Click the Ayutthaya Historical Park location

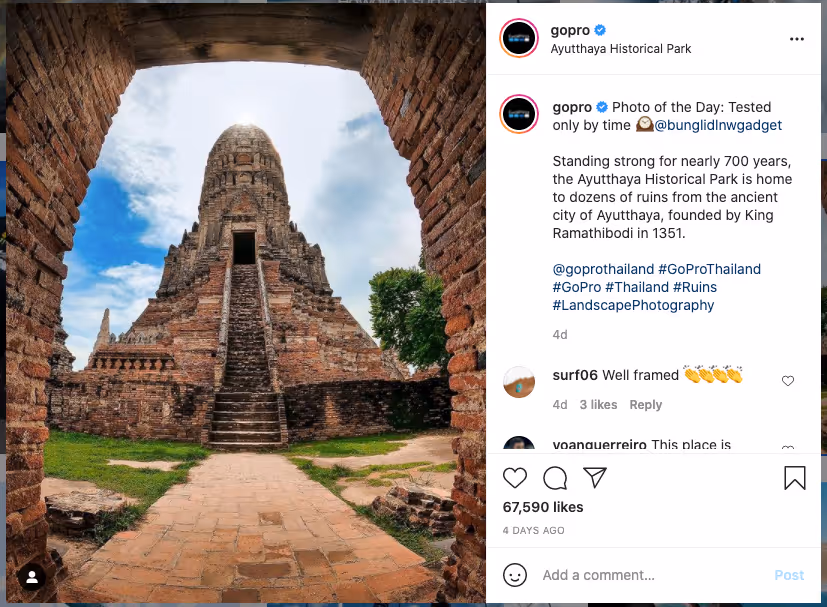pos(620,49)
